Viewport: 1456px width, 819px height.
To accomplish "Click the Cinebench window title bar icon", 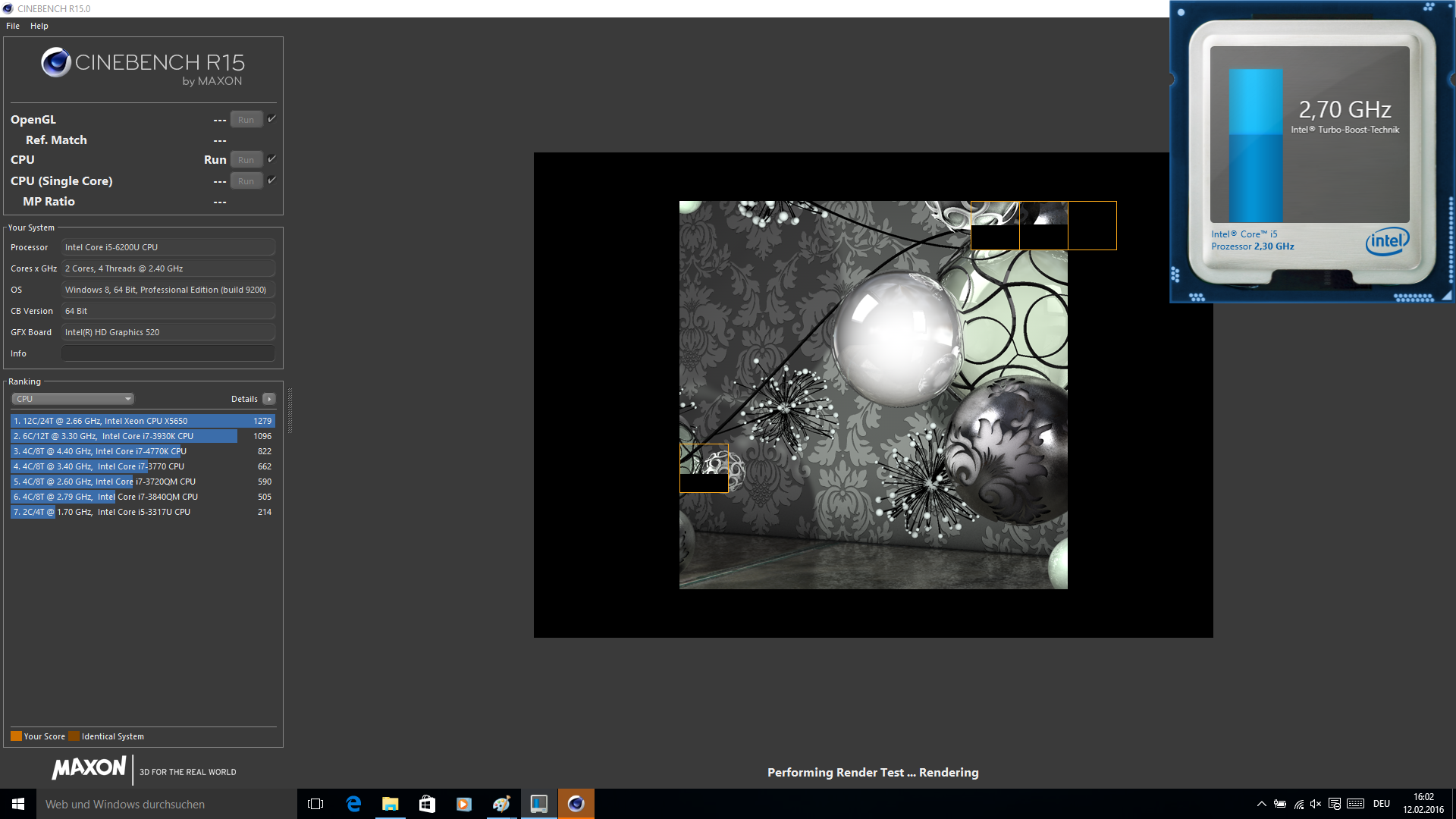I will (8, 8).
